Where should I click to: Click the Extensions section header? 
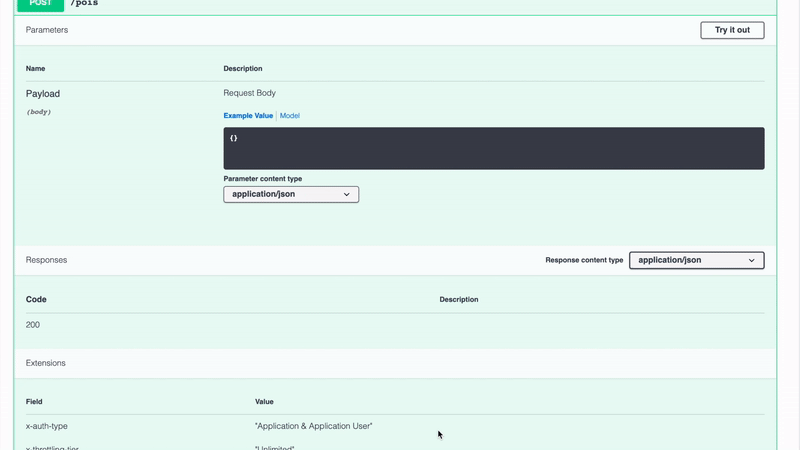pyautogui.click(x=45, y=363)
